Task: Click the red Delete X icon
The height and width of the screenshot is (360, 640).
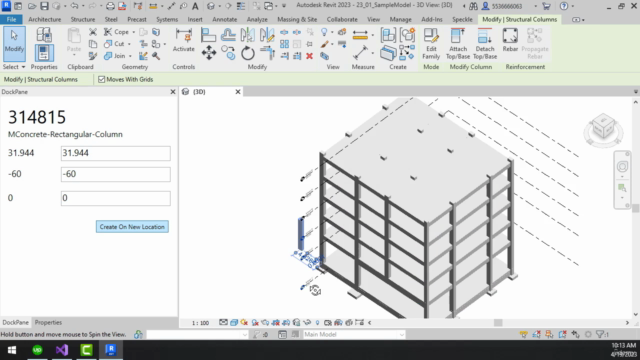Action: click(309, 56)
